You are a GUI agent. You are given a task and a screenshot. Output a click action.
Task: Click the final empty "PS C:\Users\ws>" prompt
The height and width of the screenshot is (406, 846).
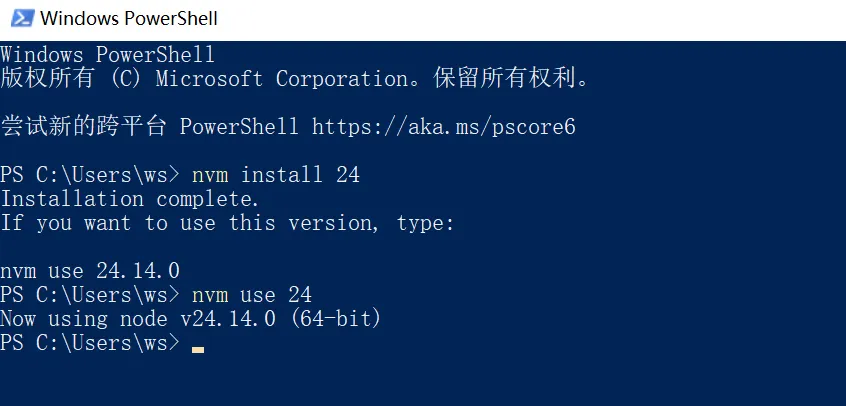(x=91, y=343)
